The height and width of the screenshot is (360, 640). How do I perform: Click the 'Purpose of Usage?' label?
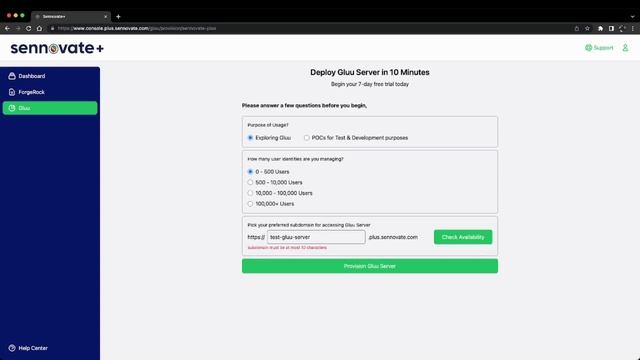tap(268, 125)
